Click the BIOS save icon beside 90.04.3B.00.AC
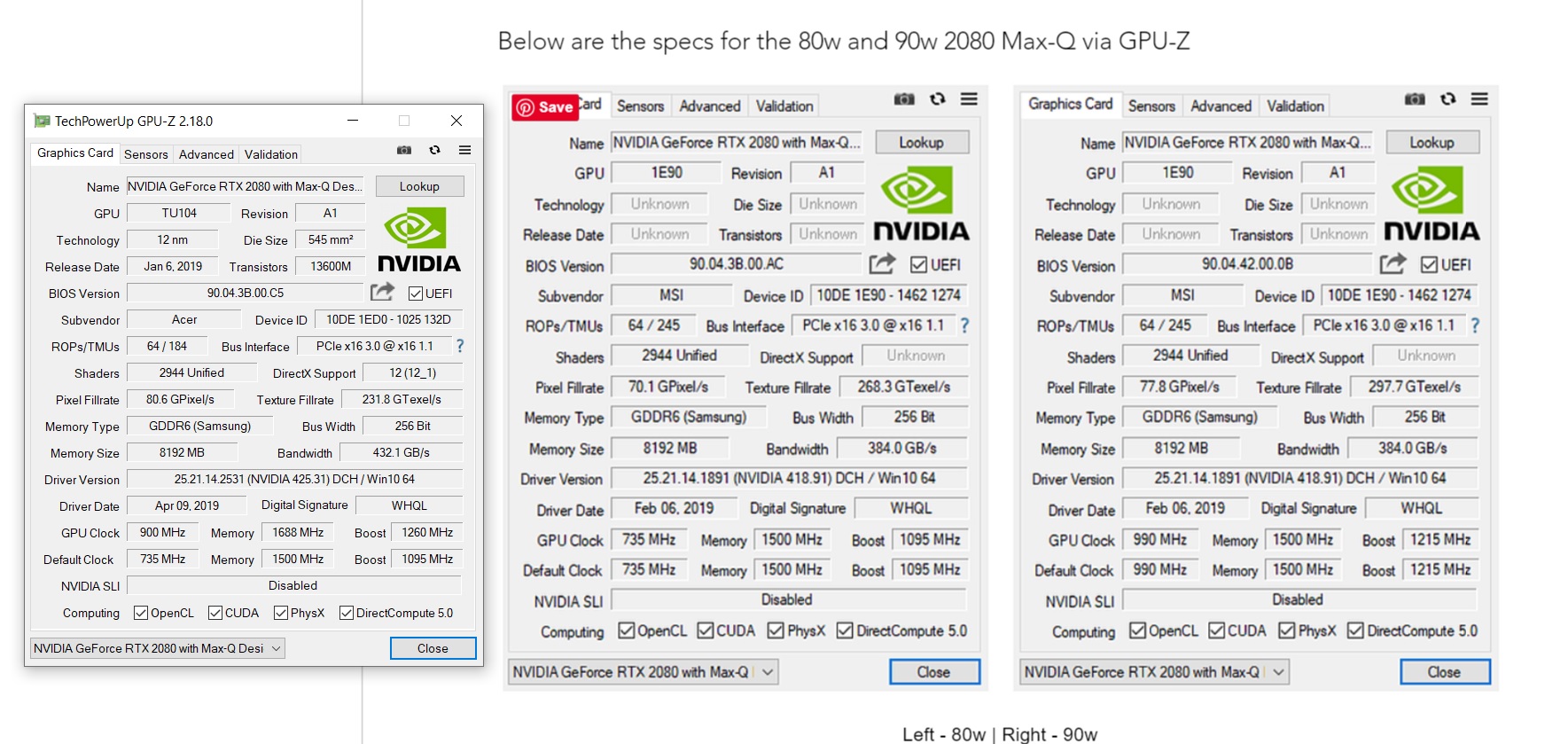 [x=882, y=263]
